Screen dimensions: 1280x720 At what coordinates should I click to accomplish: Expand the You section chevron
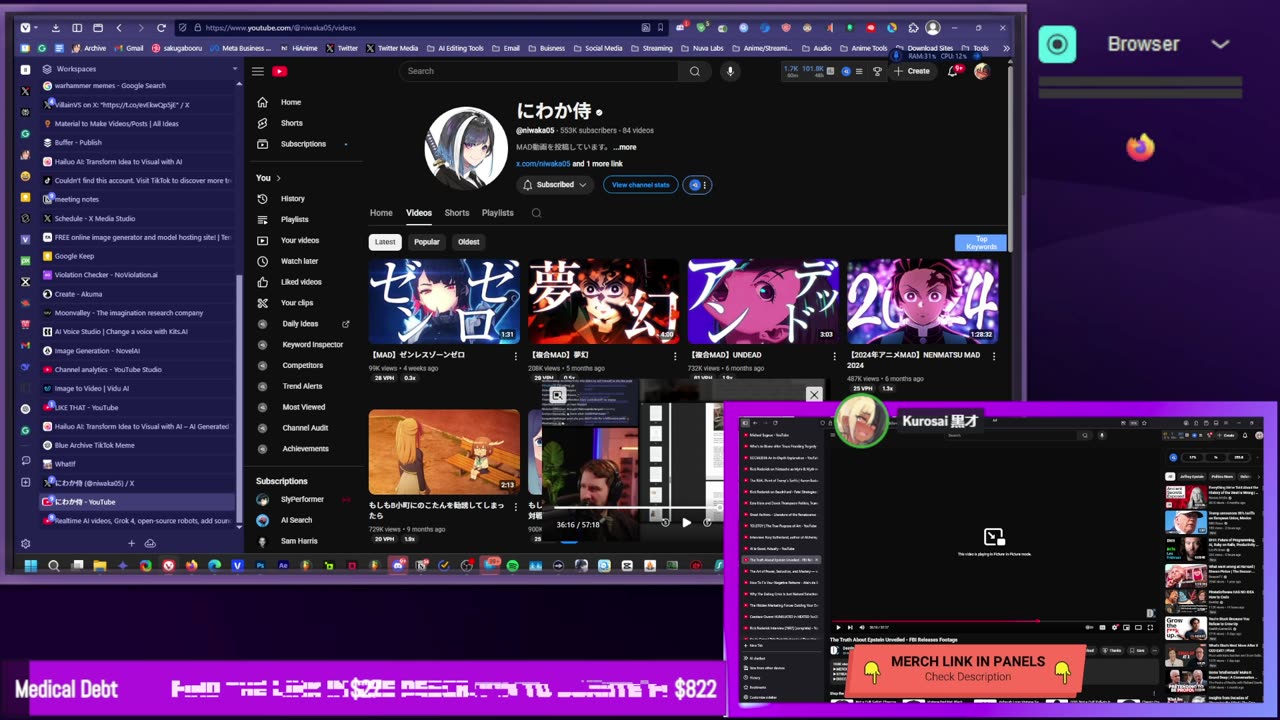(278, 178)
